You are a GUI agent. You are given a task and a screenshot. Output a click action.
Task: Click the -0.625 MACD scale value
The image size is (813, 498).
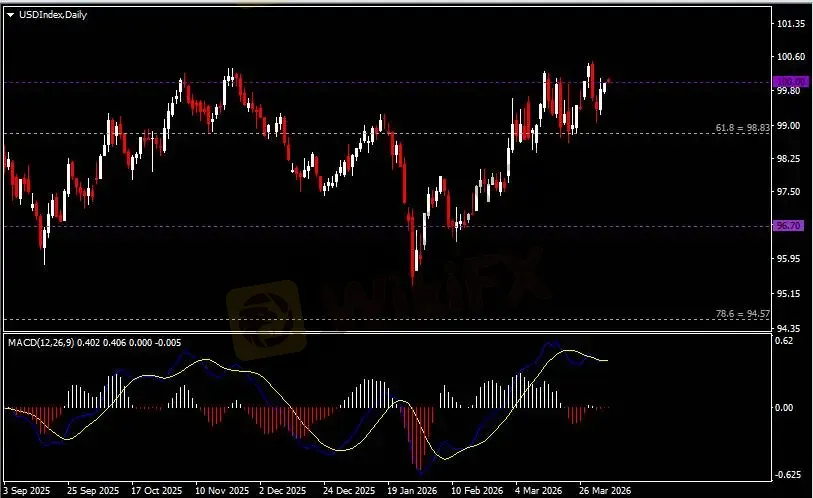coord(789,475)
